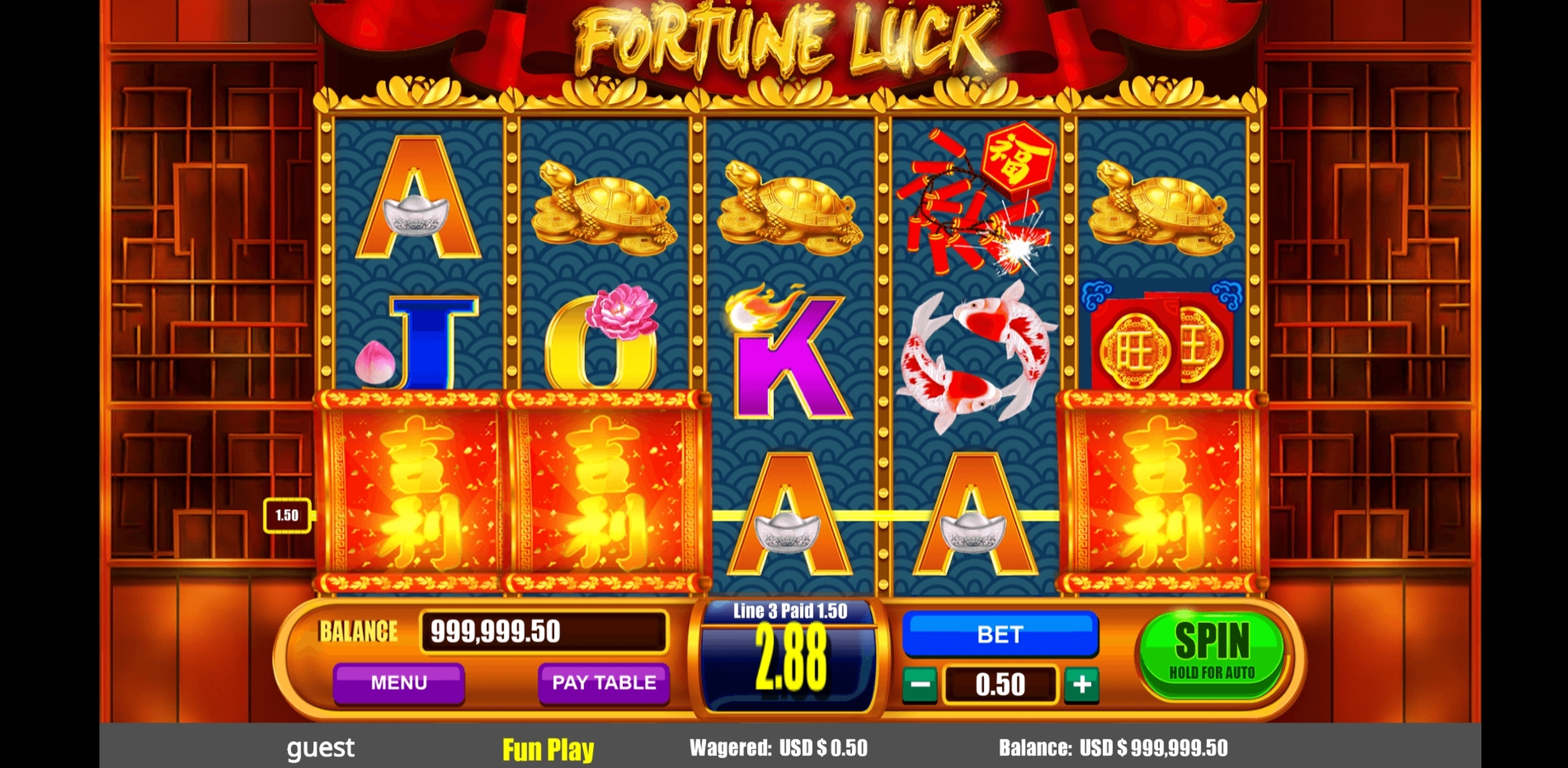Open the purple MENU button
Image resolution: width=1568 pixels, height=768 pixels.
(x=399, y=683)
